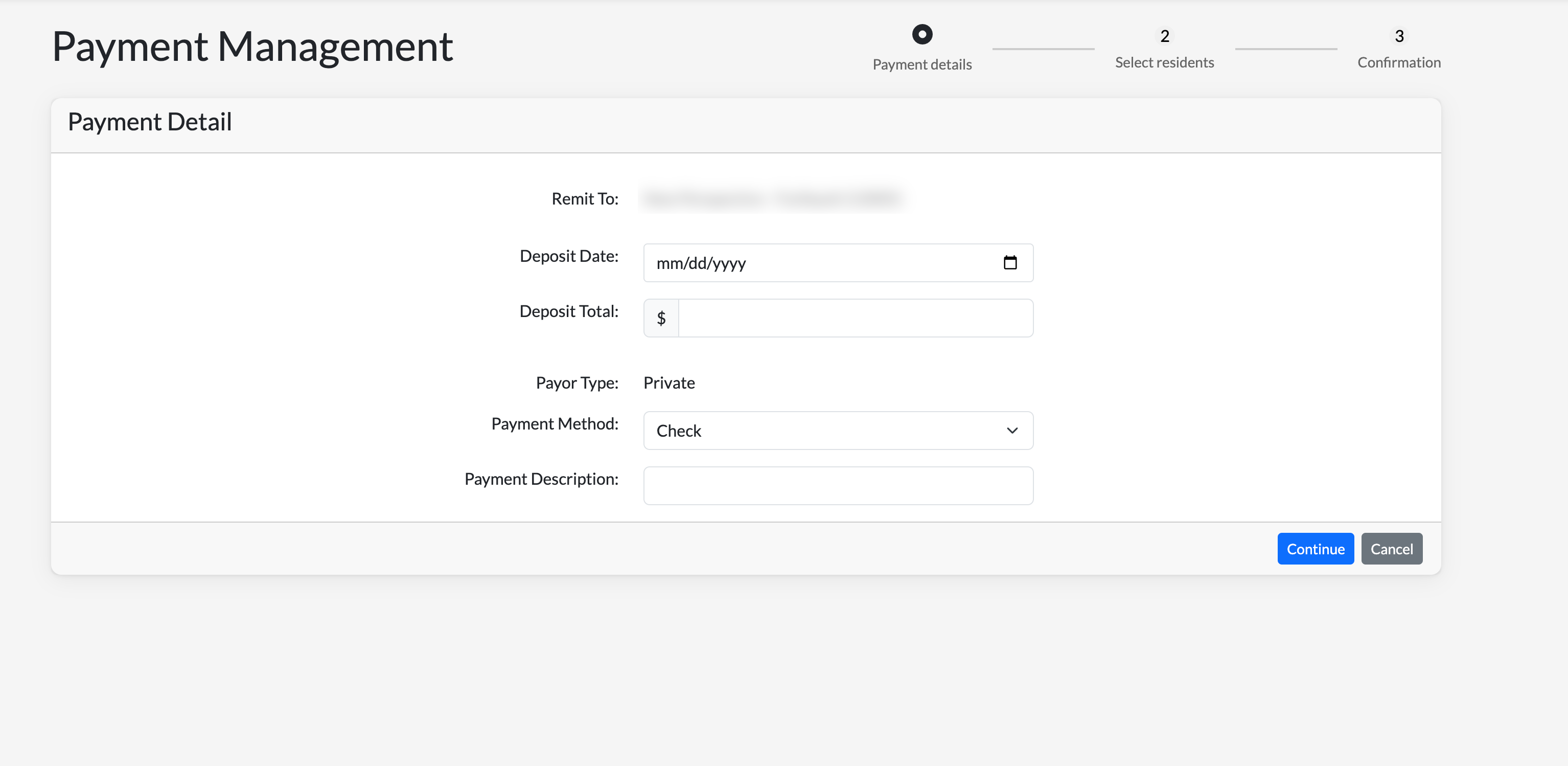The width and height of the screenshot is (1568, 766).
Task: Click the blurred Remit To value
Action: (773, 198)
